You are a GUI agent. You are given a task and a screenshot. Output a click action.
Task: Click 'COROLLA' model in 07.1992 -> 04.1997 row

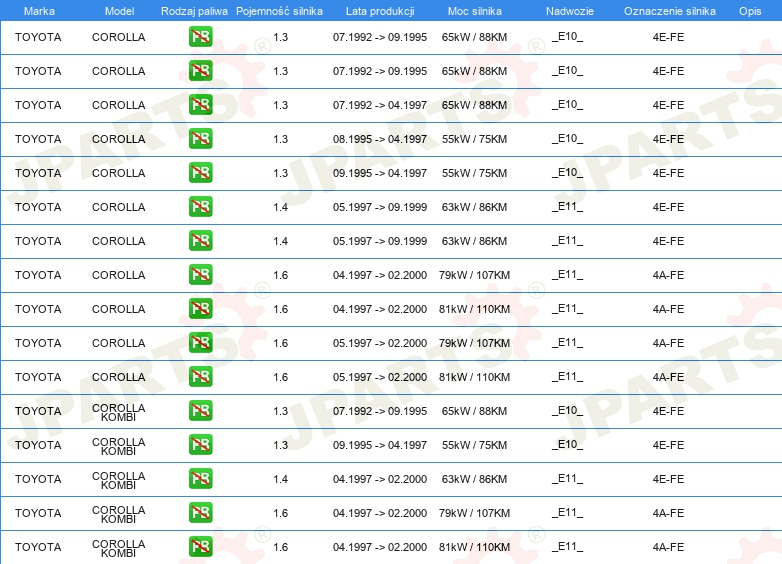point(119,105)
